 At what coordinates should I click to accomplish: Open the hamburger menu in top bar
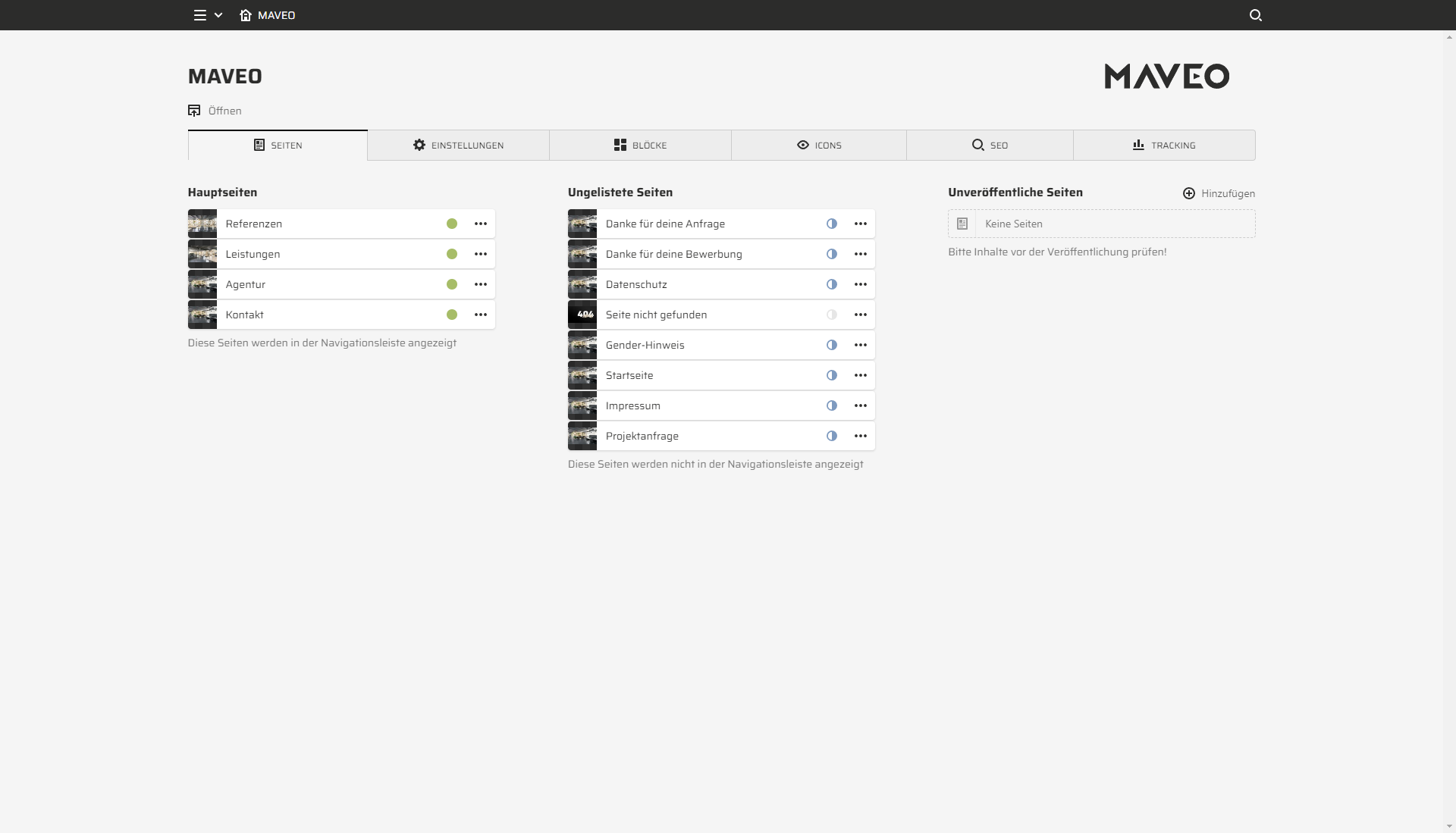tap(200, 15)
